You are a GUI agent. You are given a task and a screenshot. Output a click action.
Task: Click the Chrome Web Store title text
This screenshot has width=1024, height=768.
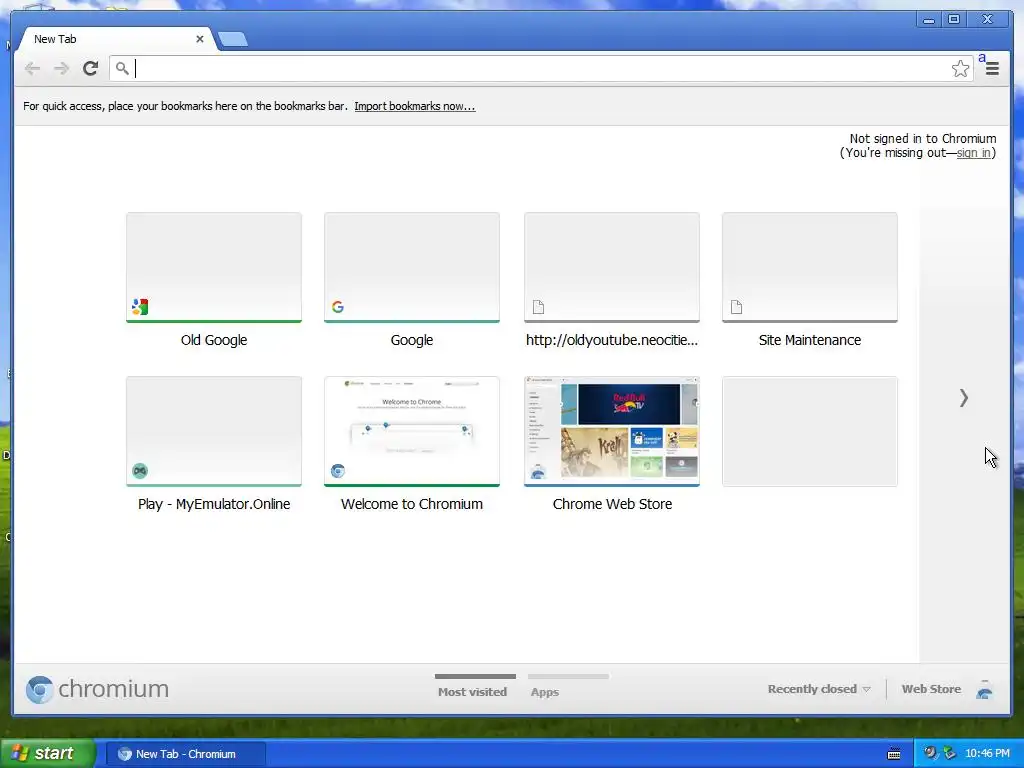(612, 504)
